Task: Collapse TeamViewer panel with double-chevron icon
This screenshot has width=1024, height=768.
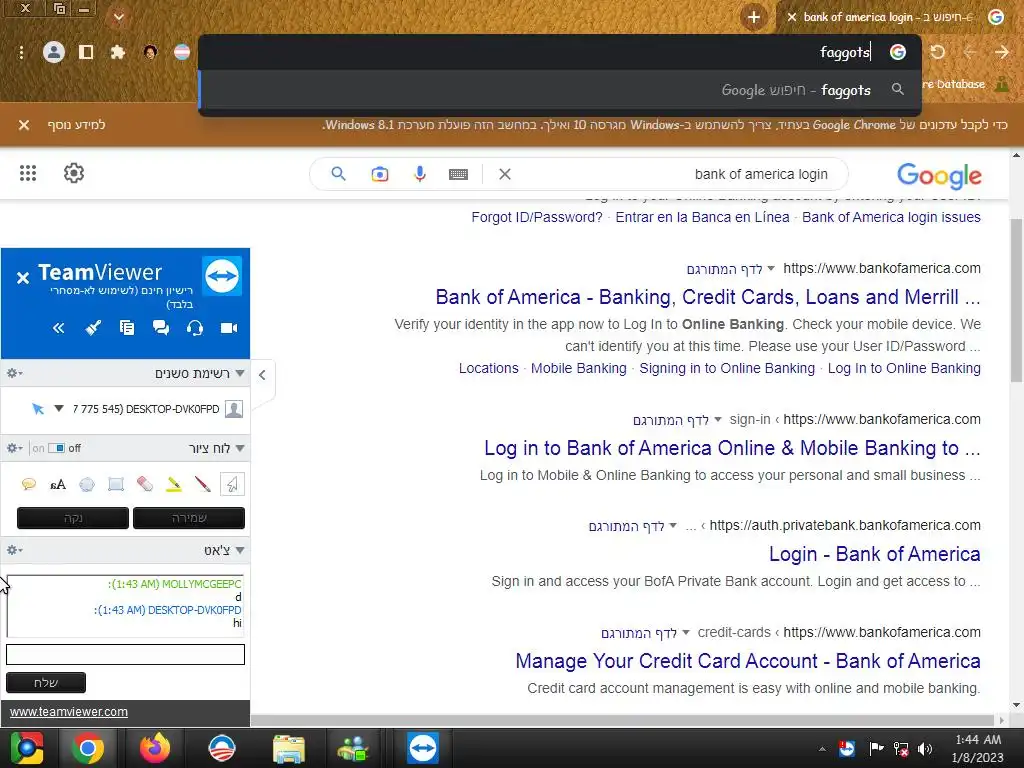Action: [59, 328]
